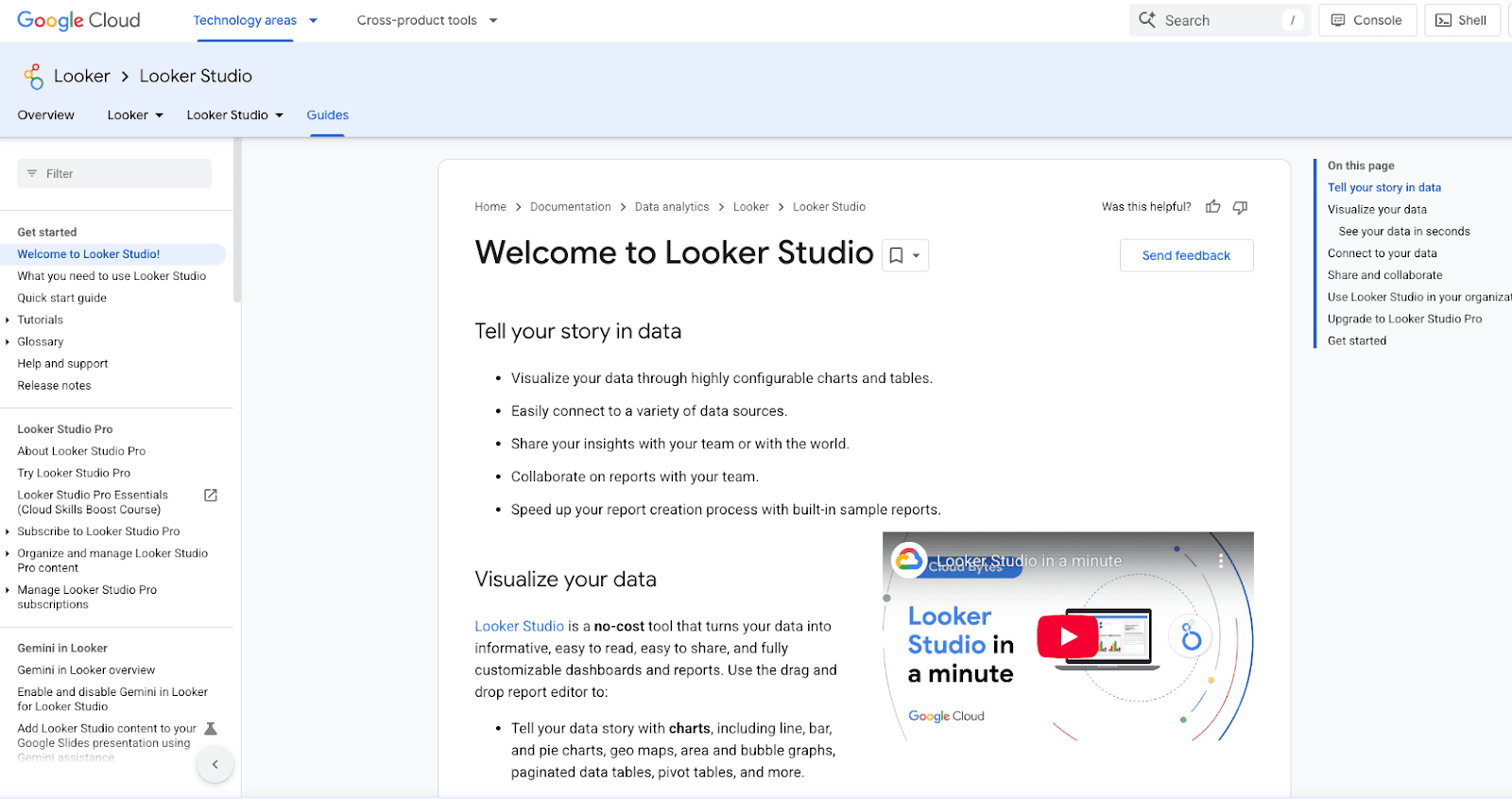Select Welcome to Looker Studio! in sidebar
This screenshot has height=799, width=1512.
89,254
